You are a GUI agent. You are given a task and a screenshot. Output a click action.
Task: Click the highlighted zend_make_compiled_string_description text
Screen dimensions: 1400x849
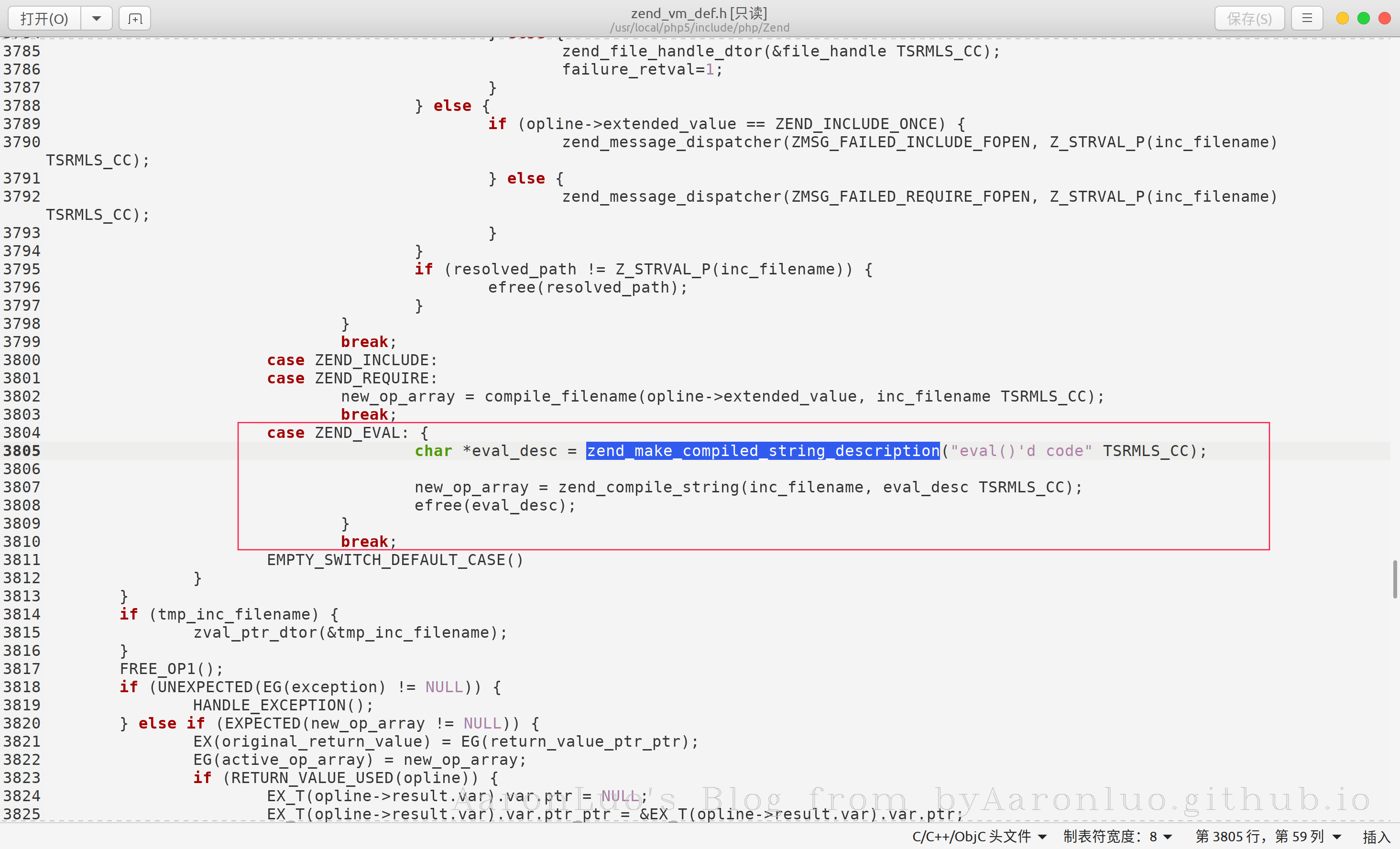point(763,451)
